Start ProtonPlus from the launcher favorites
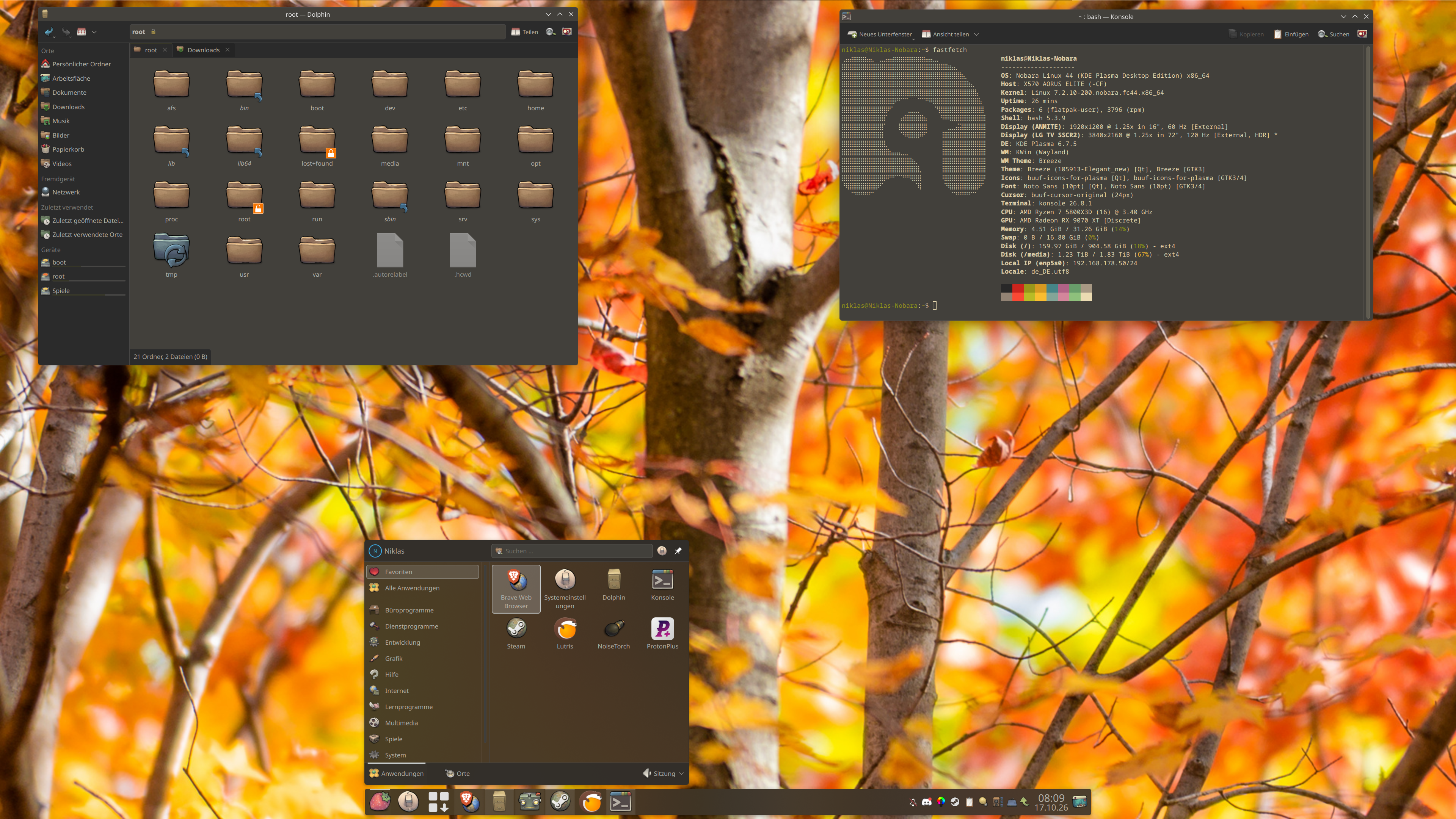1456x819 pixels. pyautogui.click(x=662, y=634)
